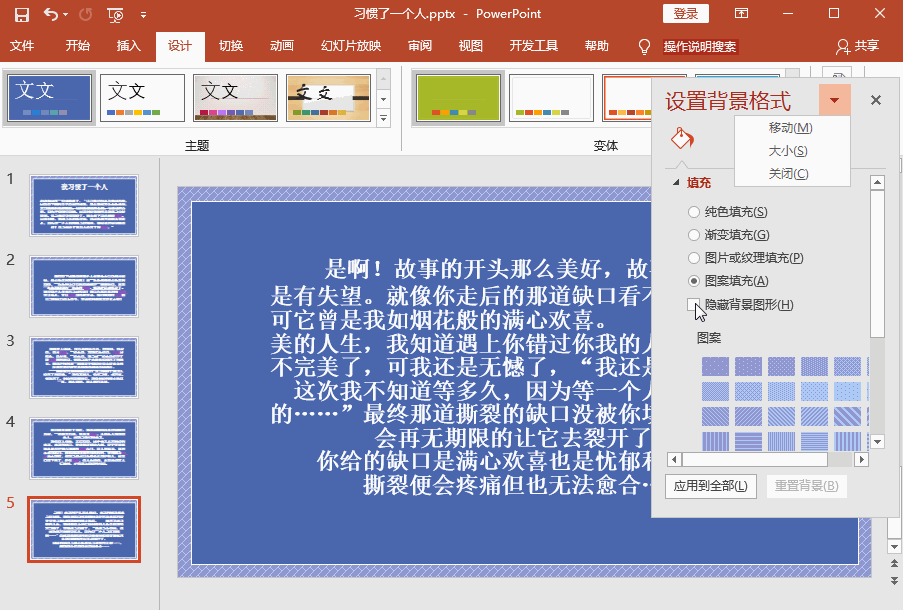Collapse the 填充 Fill section
The image size is (903, 610).
[x=677, y=183]
